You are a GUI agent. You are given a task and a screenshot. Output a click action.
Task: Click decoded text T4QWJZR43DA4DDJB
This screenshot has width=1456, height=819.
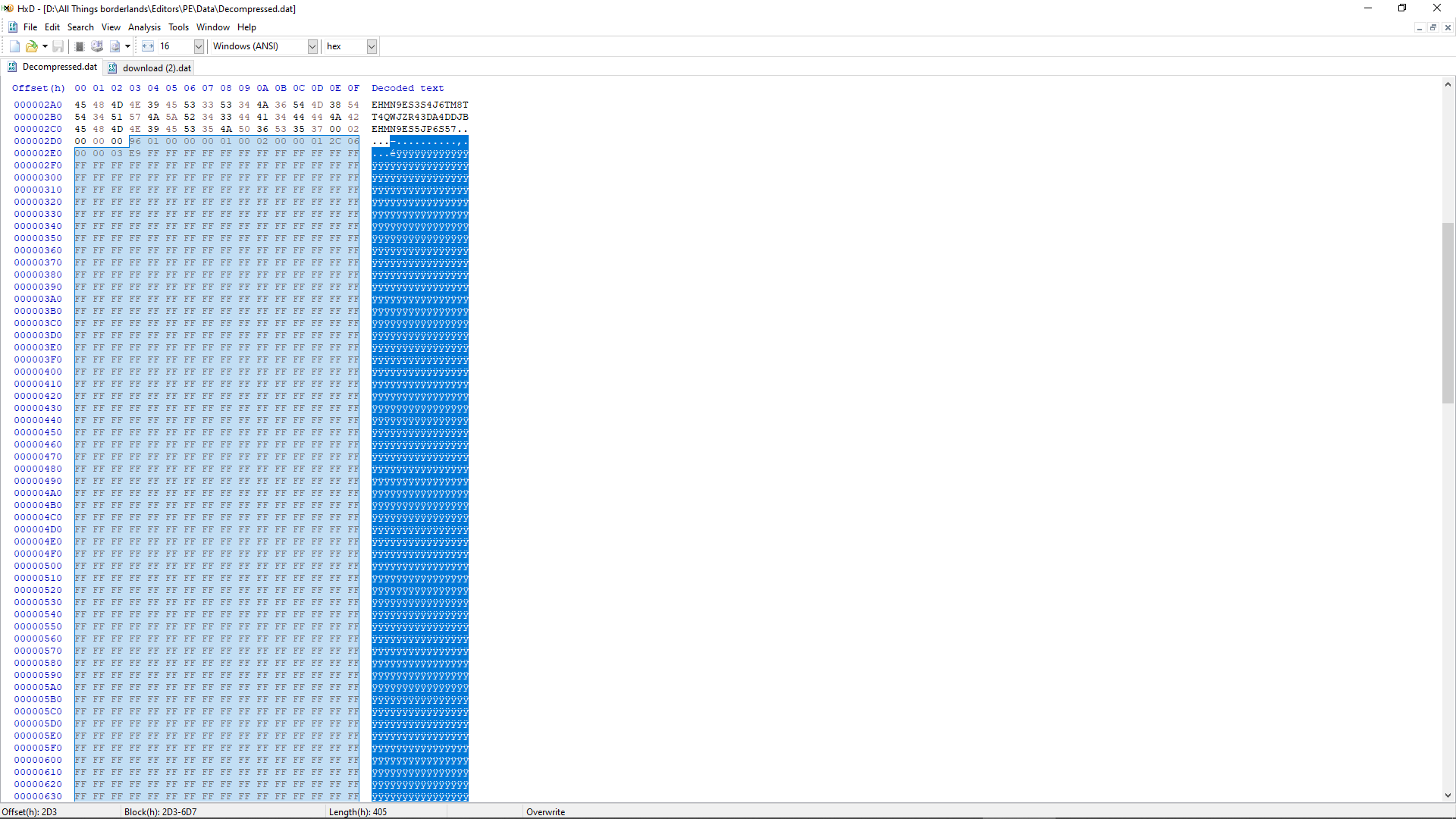(x=420, y=117)
